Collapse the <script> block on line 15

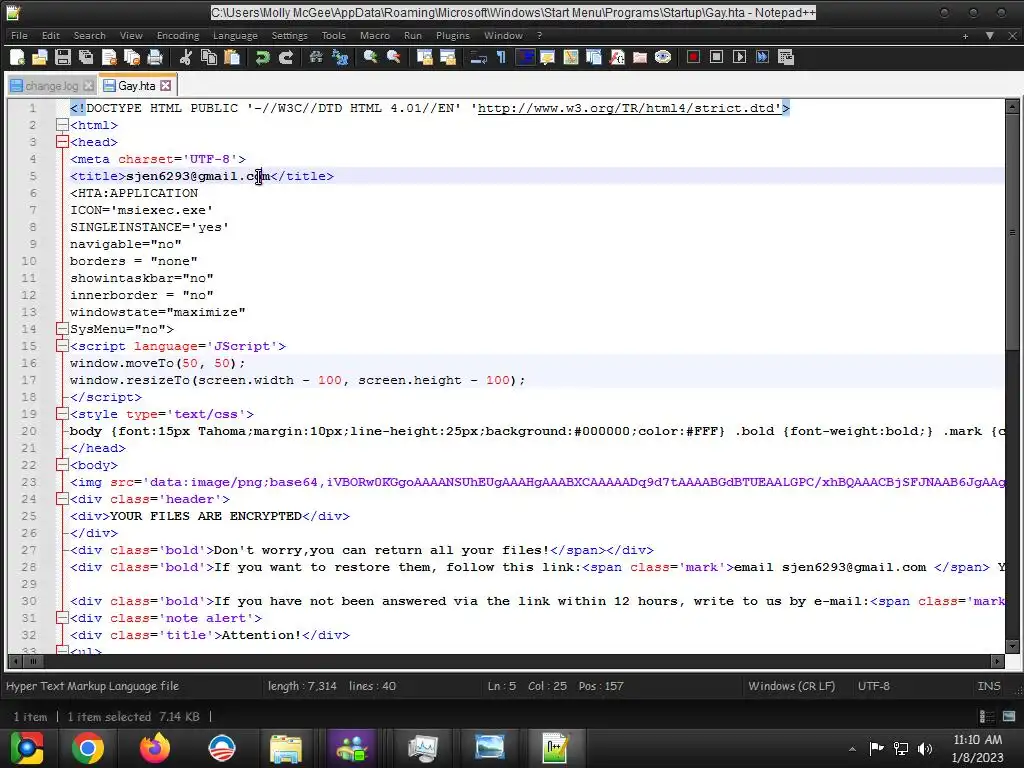(62, 345)
